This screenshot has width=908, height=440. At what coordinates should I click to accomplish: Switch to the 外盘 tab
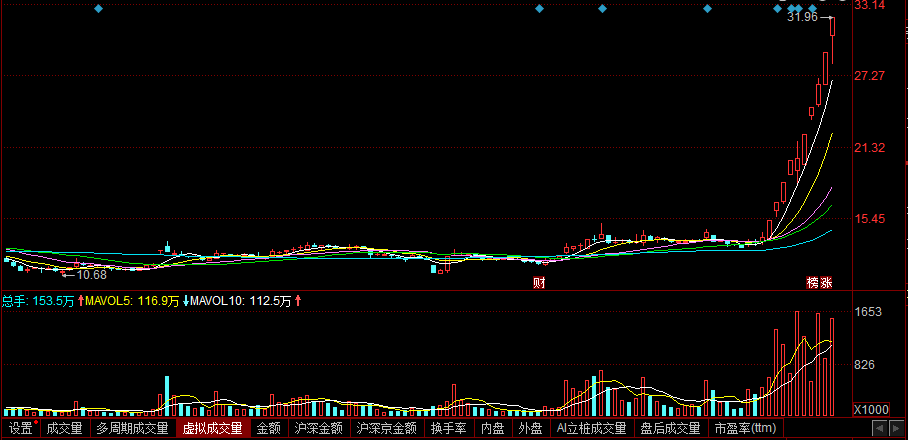pos(530,428)
